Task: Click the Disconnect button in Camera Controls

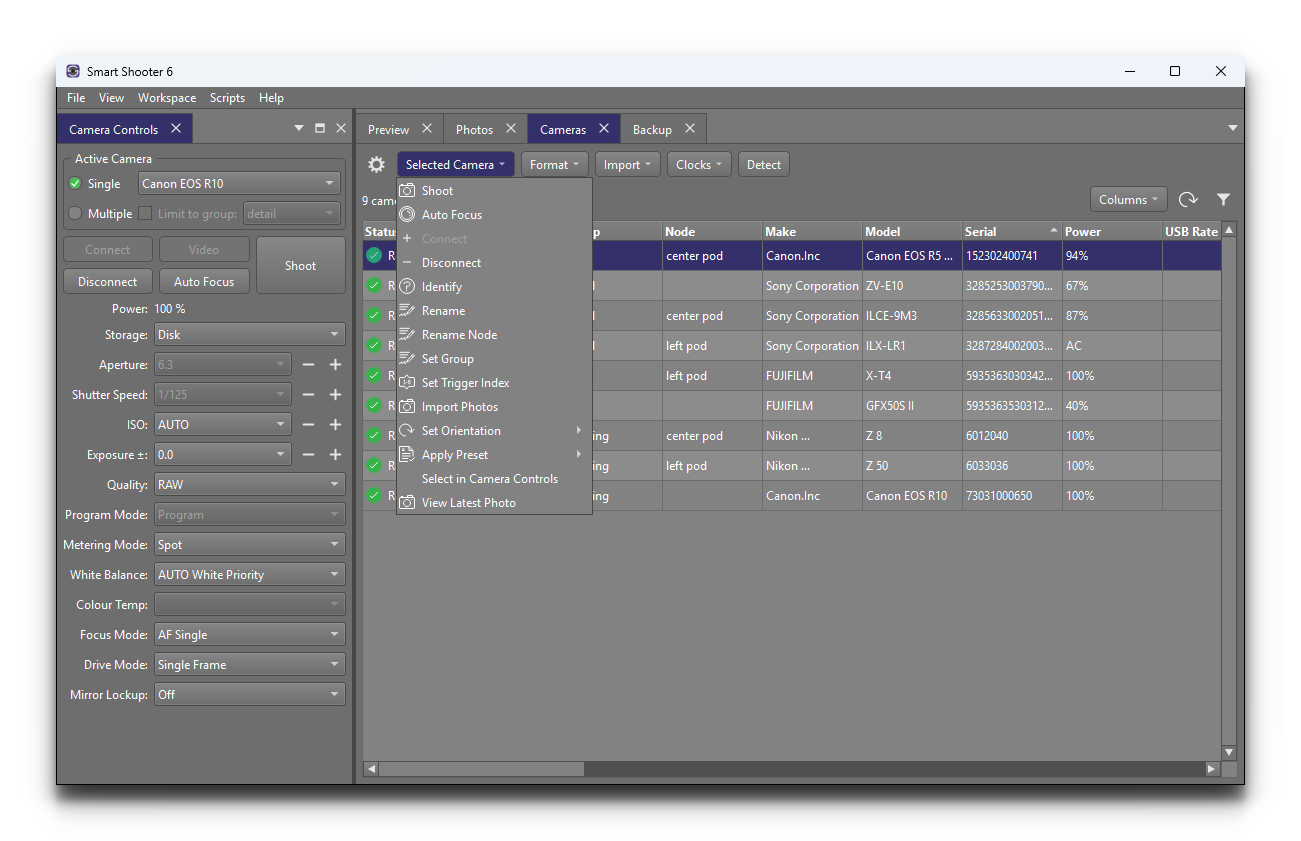Action: pyautogui.click(x=108, y=282)
